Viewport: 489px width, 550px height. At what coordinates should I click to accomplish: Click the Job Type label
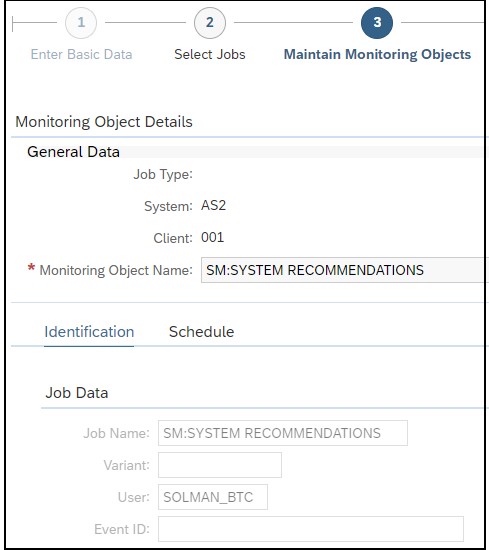tap(163, 174)
